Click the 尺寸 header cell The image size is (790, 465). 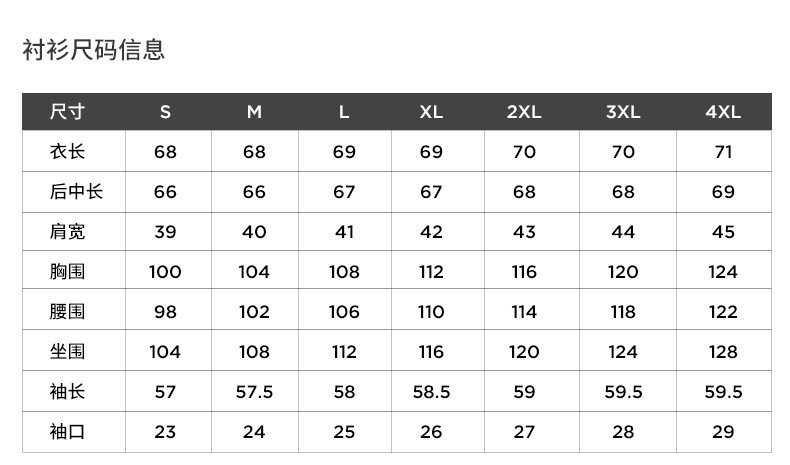(68, 112)
